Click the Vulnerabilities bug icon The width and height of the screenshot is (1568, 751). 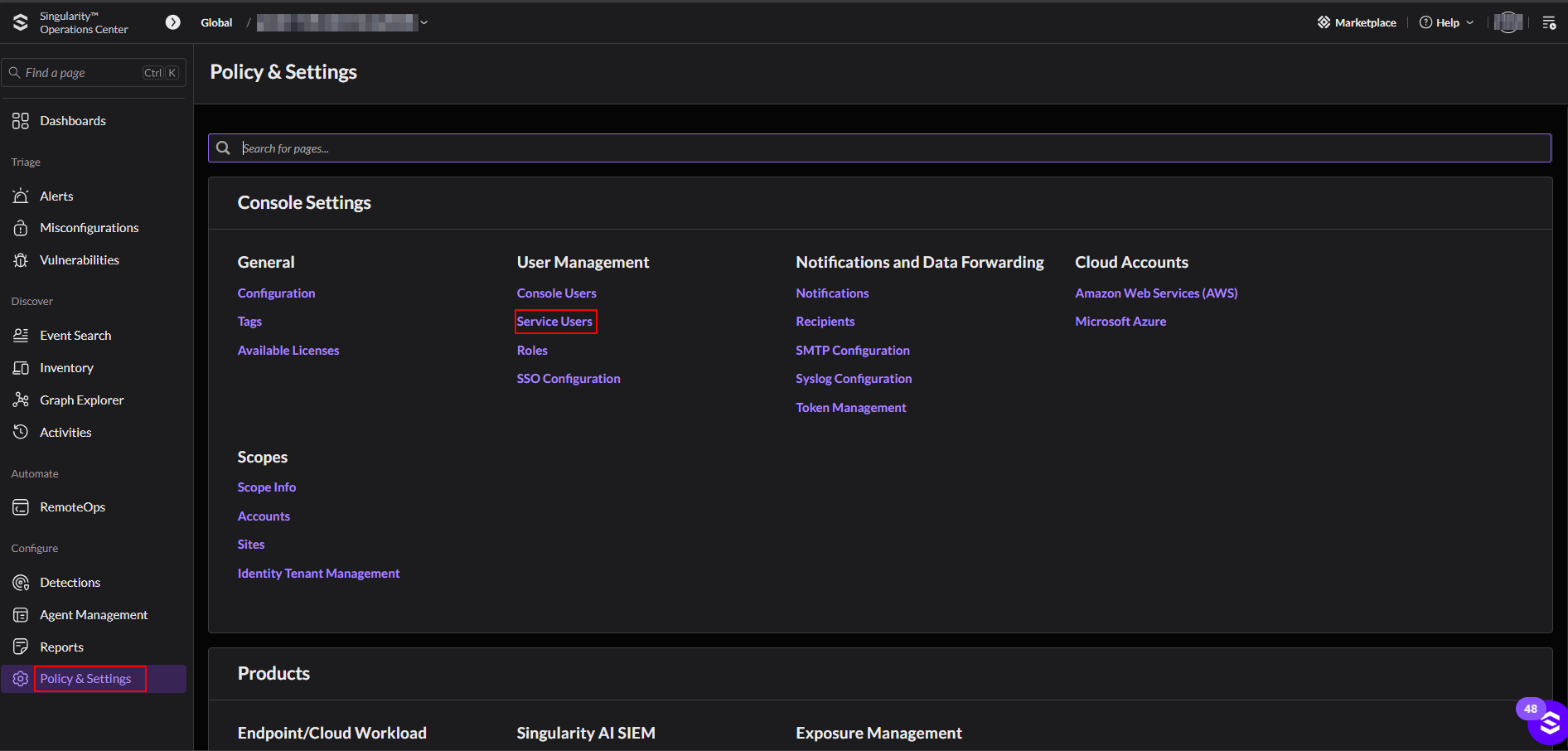[x=21, y=260]
